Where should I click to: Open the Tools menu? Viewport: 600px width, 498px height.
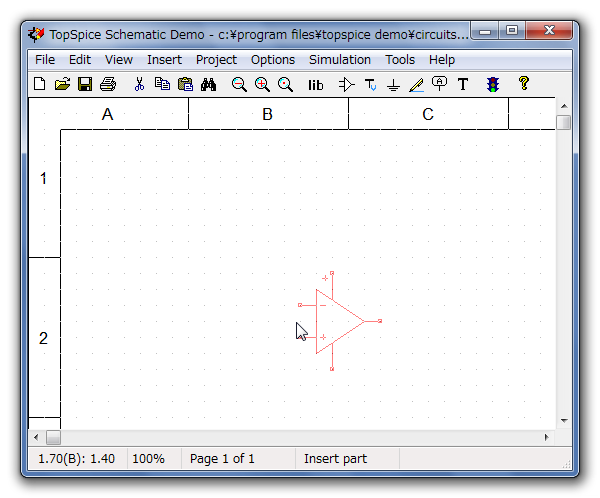[x=400, y=60]
